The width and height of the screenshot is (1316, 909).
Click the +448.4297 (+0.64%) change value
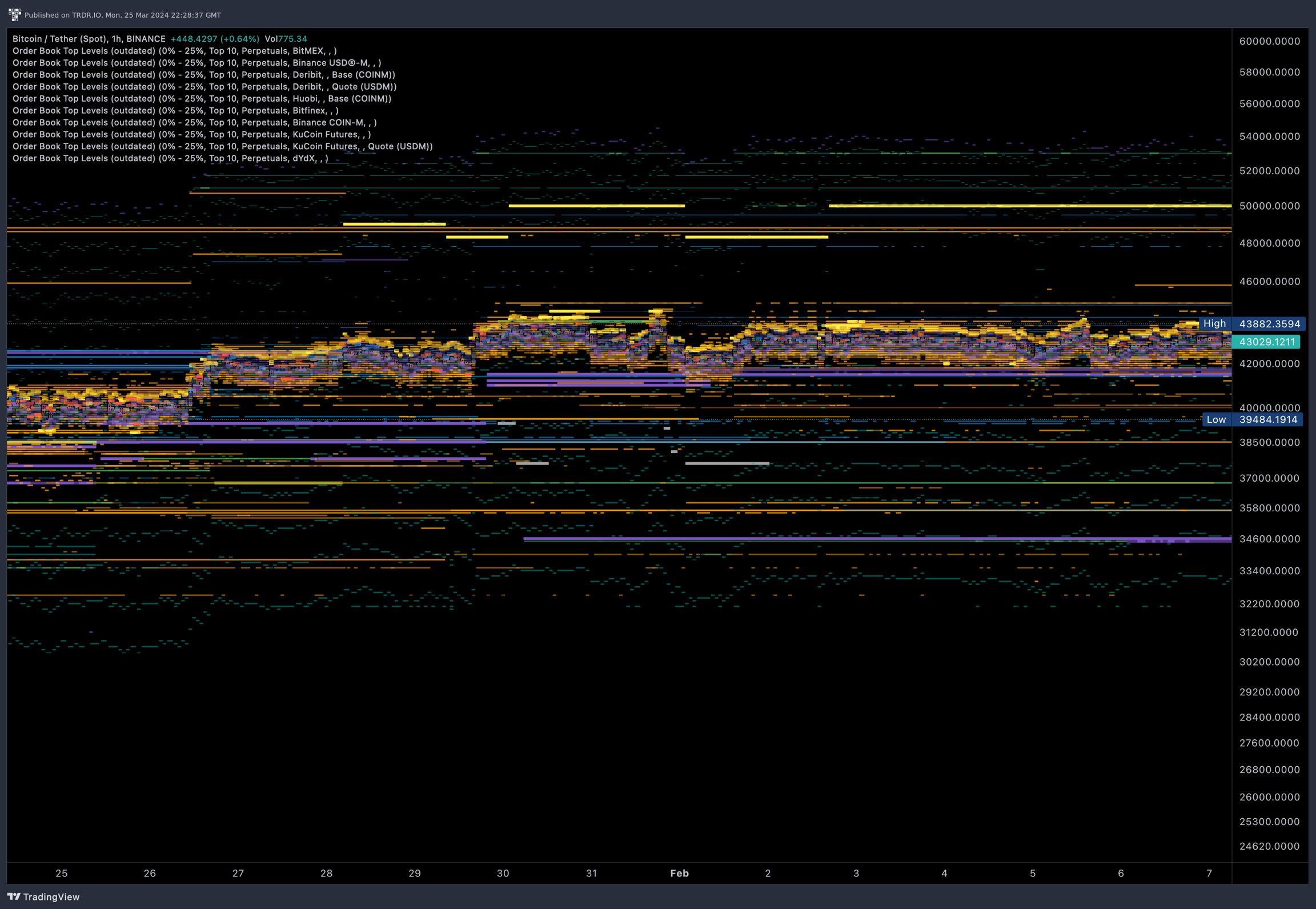click(x=215, y=39)
